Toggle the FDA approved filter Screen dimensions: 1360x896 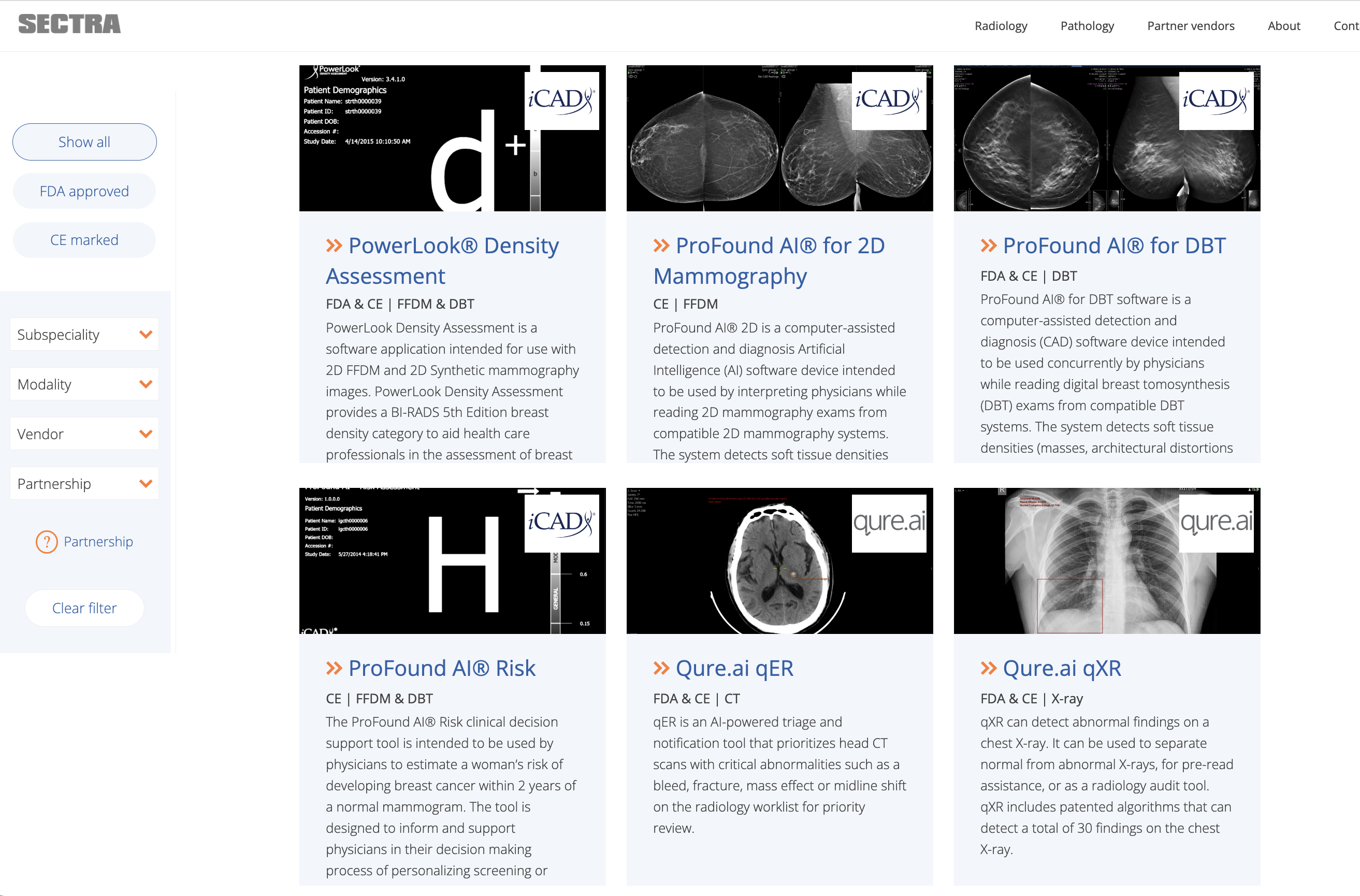(84, 191)
